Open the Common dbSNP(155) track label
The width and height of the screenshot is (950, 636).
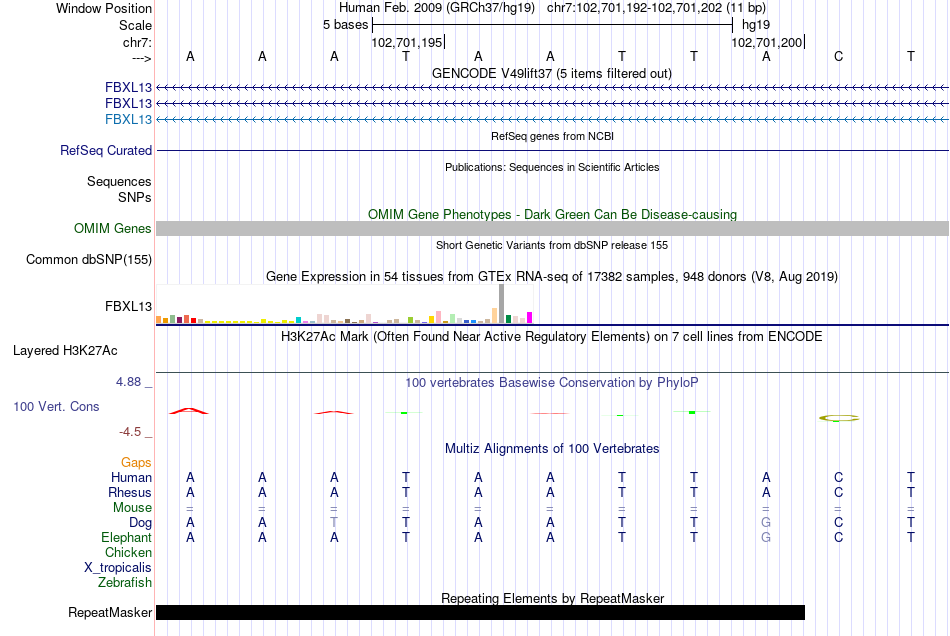click(x=88, y=259)
